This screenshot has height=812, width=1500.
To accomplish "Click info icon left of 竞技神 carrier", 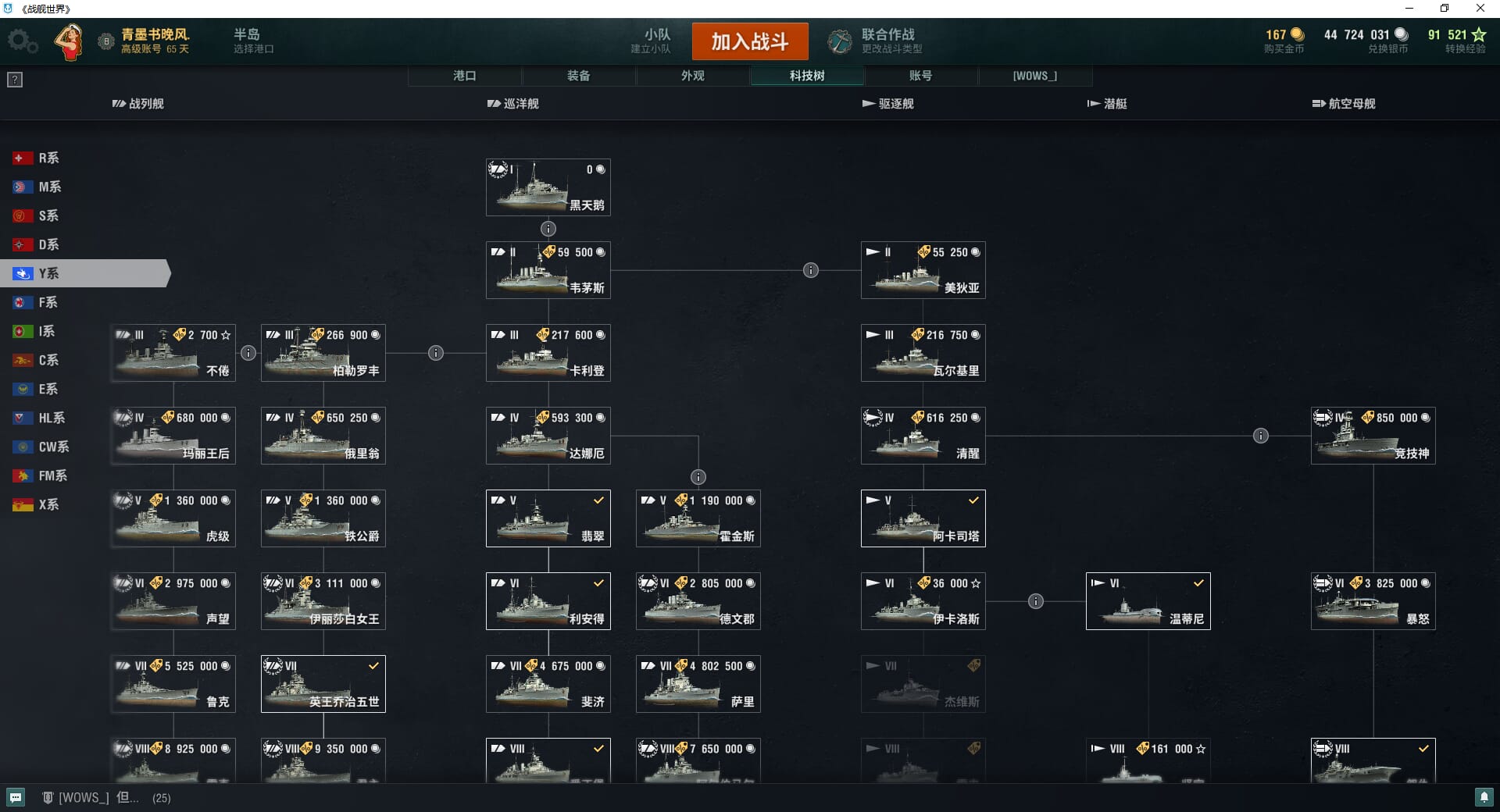I will tap(1261, 436).
